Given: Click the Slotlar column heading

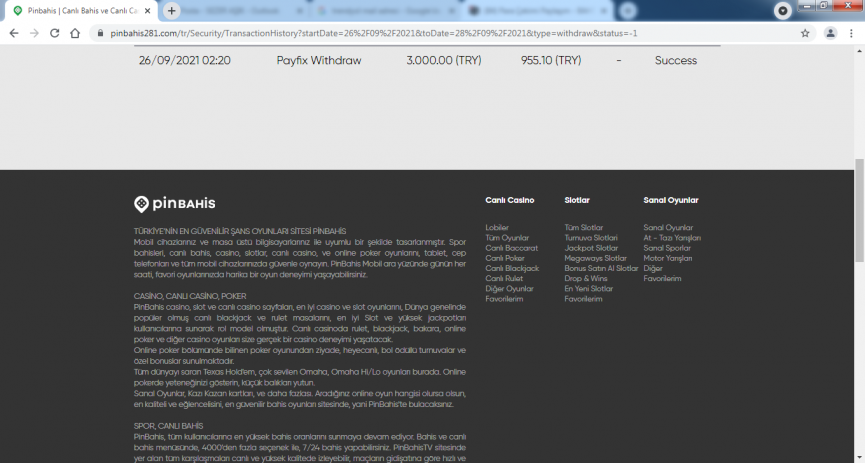Looking at the screenshot, I should pos(577,200).
